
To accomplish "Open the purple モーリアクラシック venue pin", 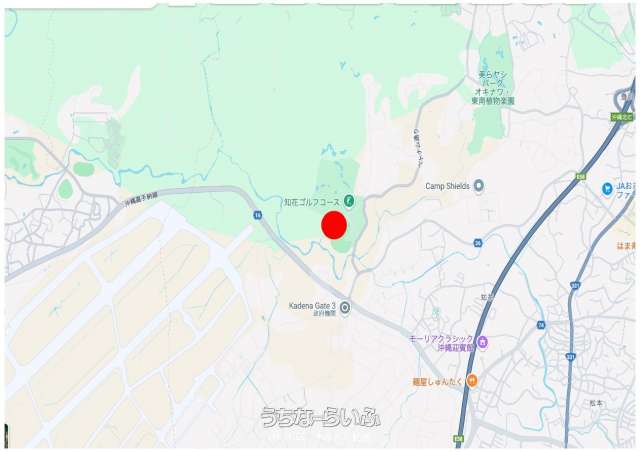I will [x=482, y=341].
